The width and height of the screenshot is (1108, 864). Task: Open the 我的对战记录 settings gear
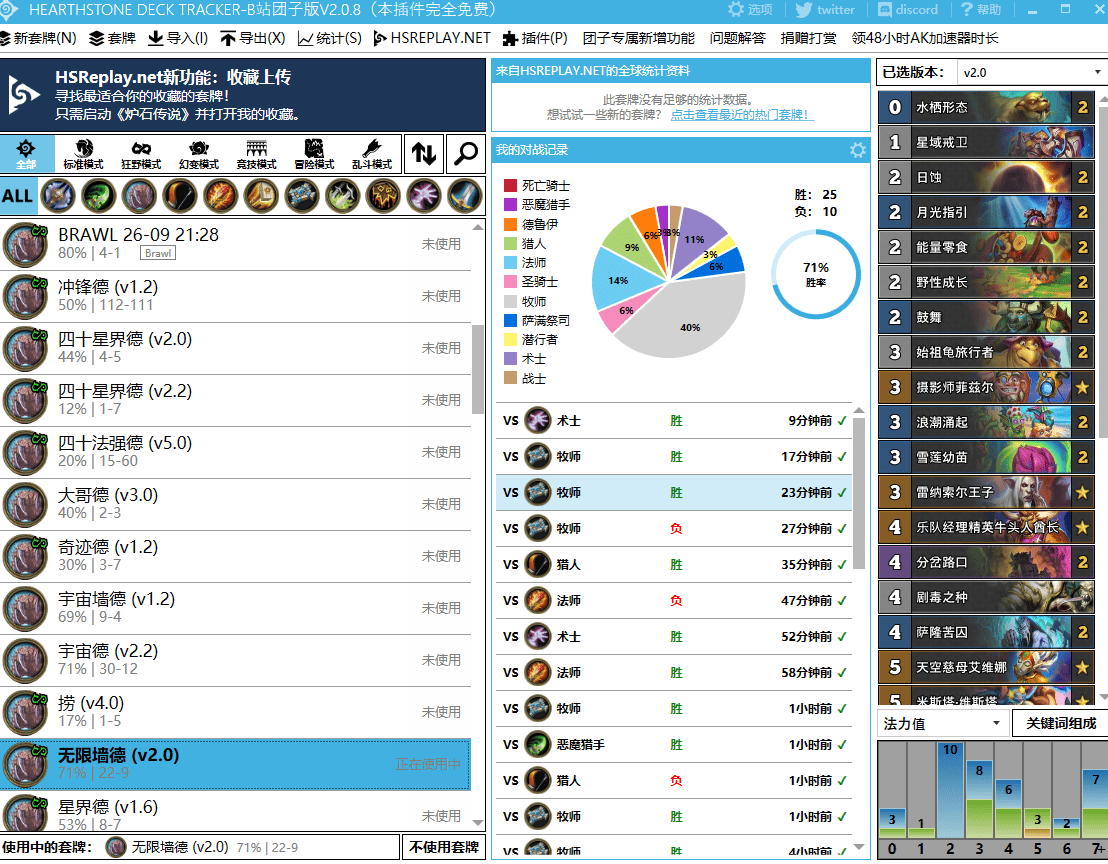point(857,150)
